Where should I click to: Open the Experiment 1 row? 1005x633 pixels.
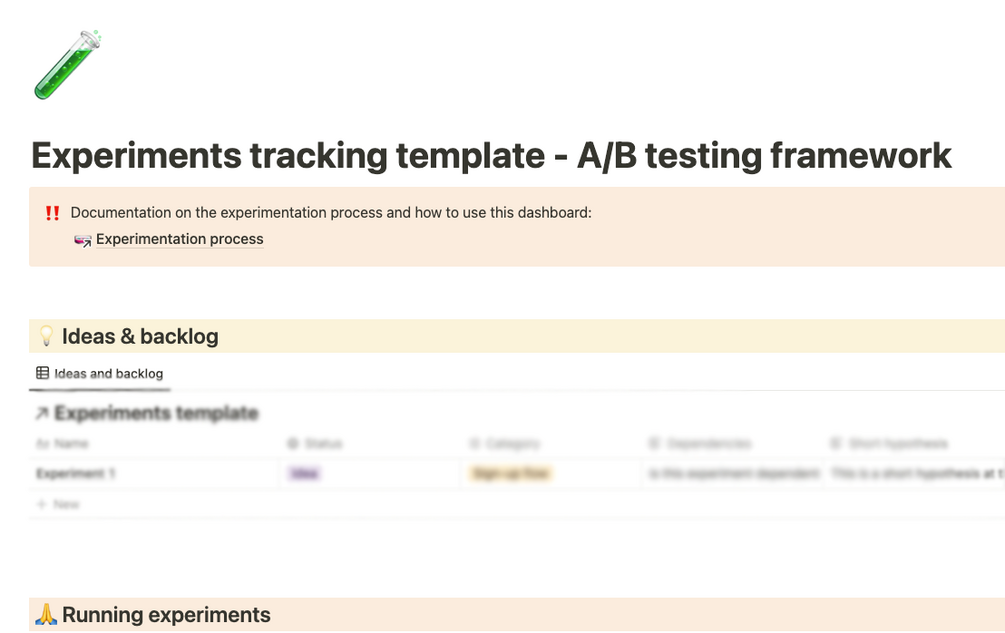click(76, 473)
